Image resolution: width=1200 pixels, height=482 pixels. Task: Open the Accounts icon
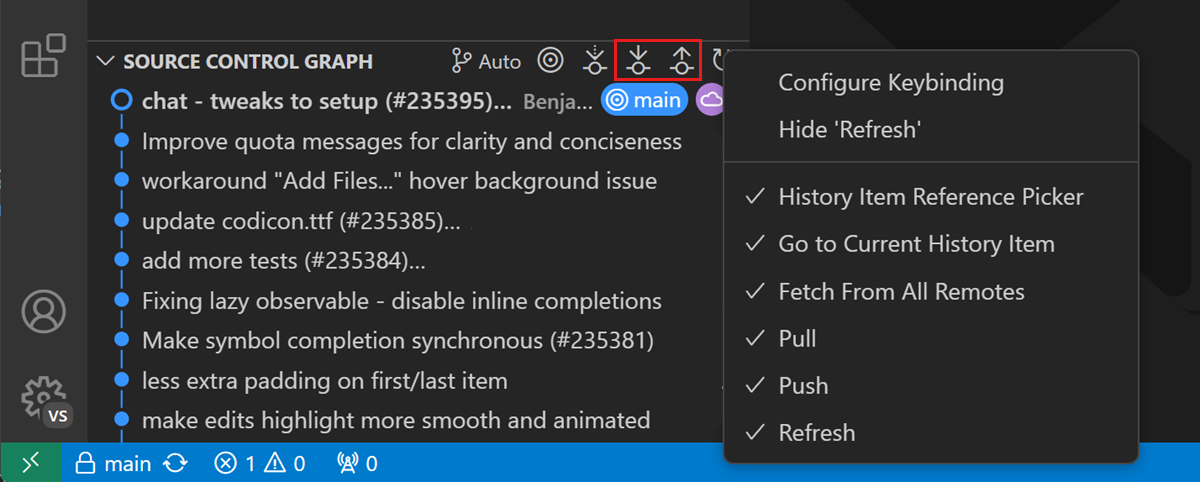[43, 312]
